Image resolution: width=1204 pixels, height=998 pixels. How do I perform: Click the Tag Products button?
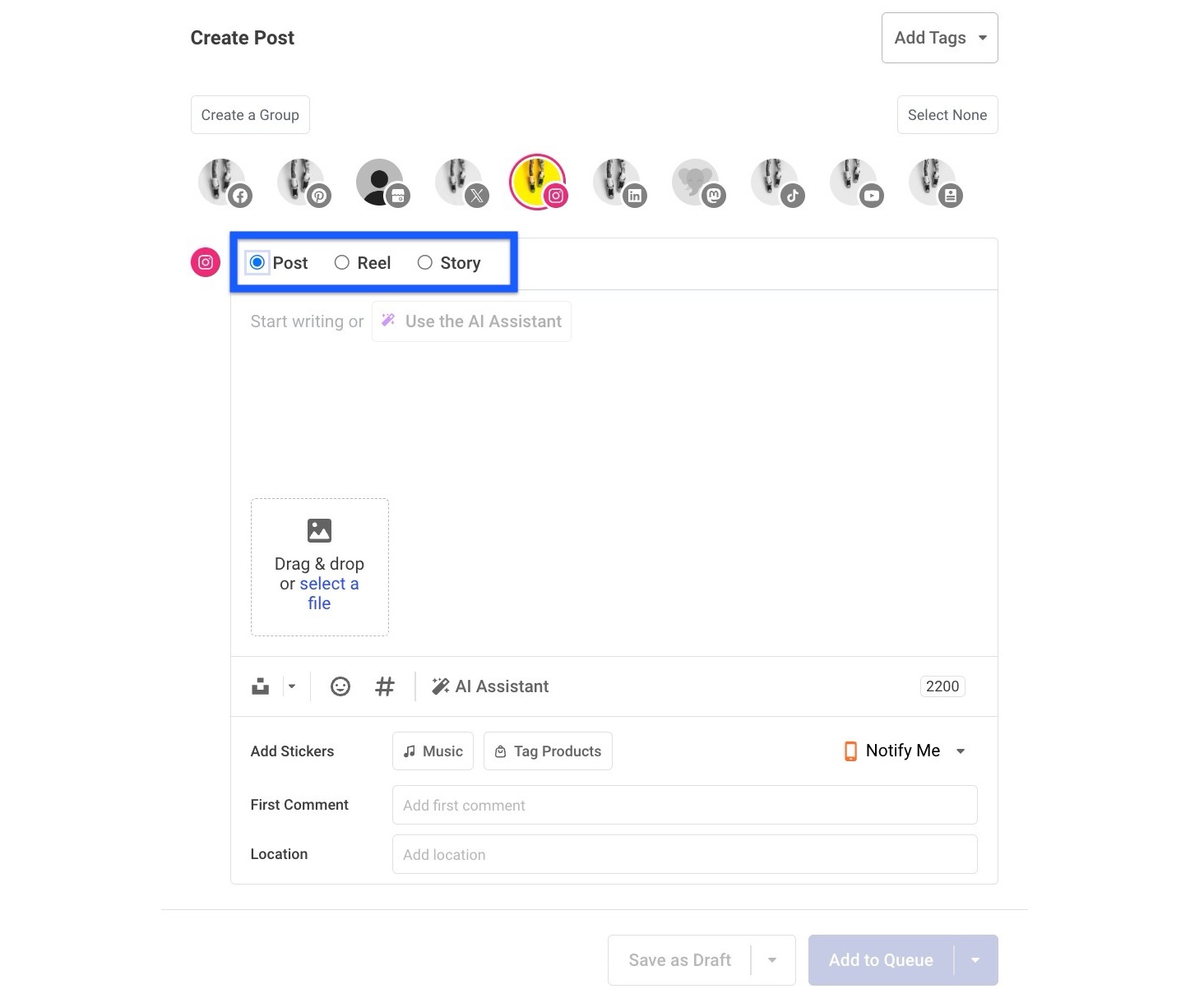pos(548,751)
